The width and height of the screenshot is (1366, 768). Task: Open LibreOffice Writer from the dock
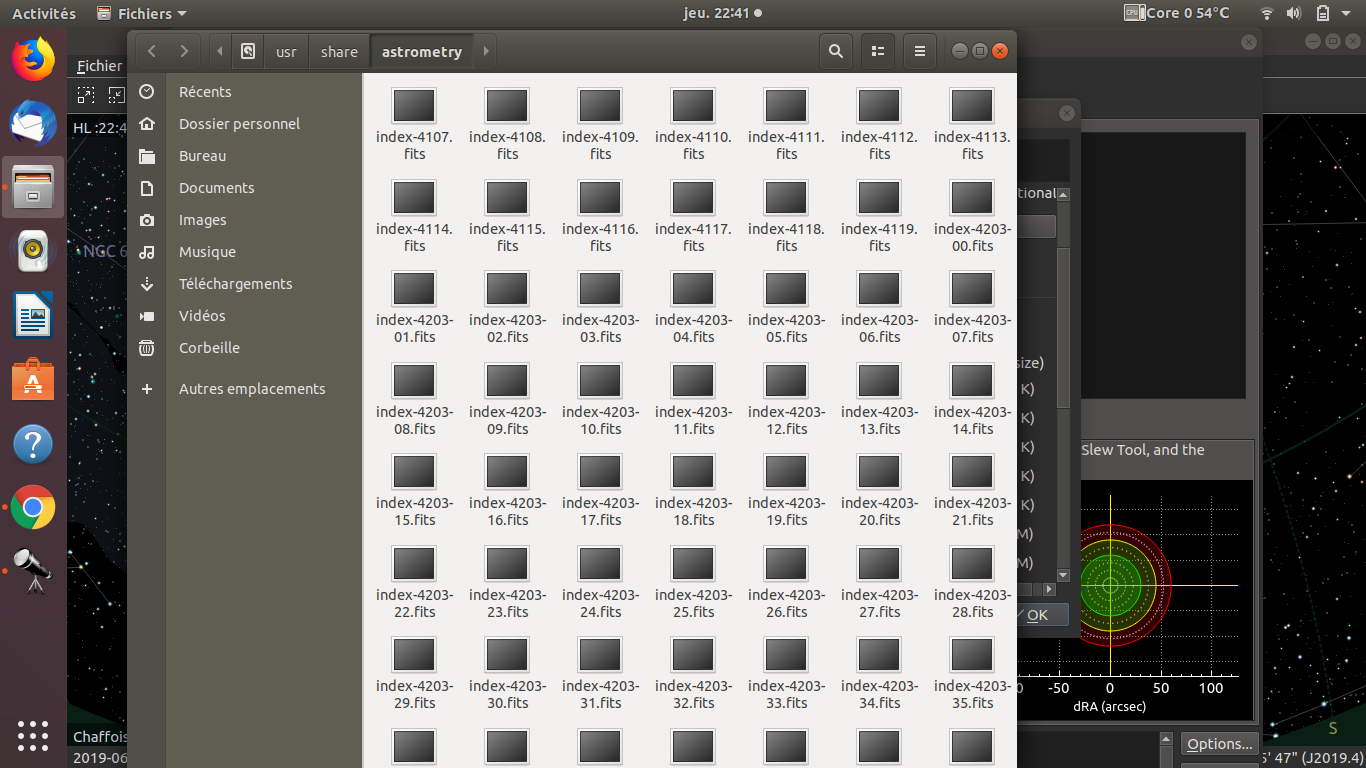(33, 315)
